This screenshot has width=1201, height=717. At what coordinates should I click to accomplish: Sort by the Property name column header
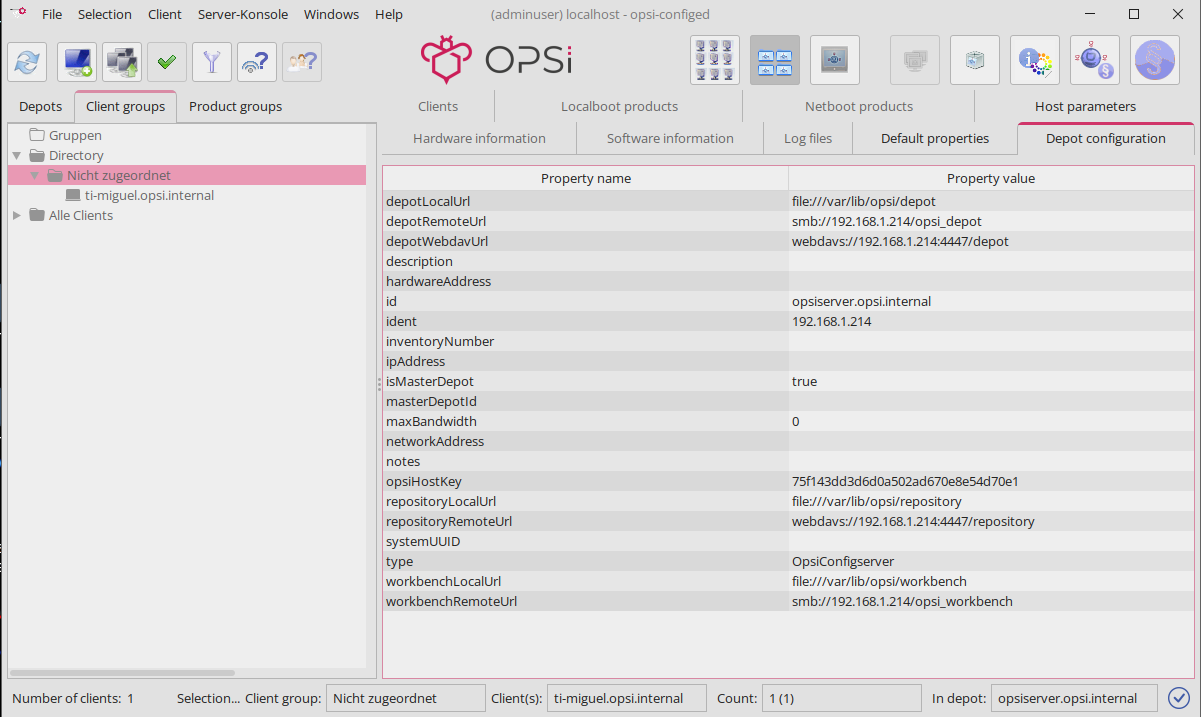pyautogui.click(x=586, y=178)
